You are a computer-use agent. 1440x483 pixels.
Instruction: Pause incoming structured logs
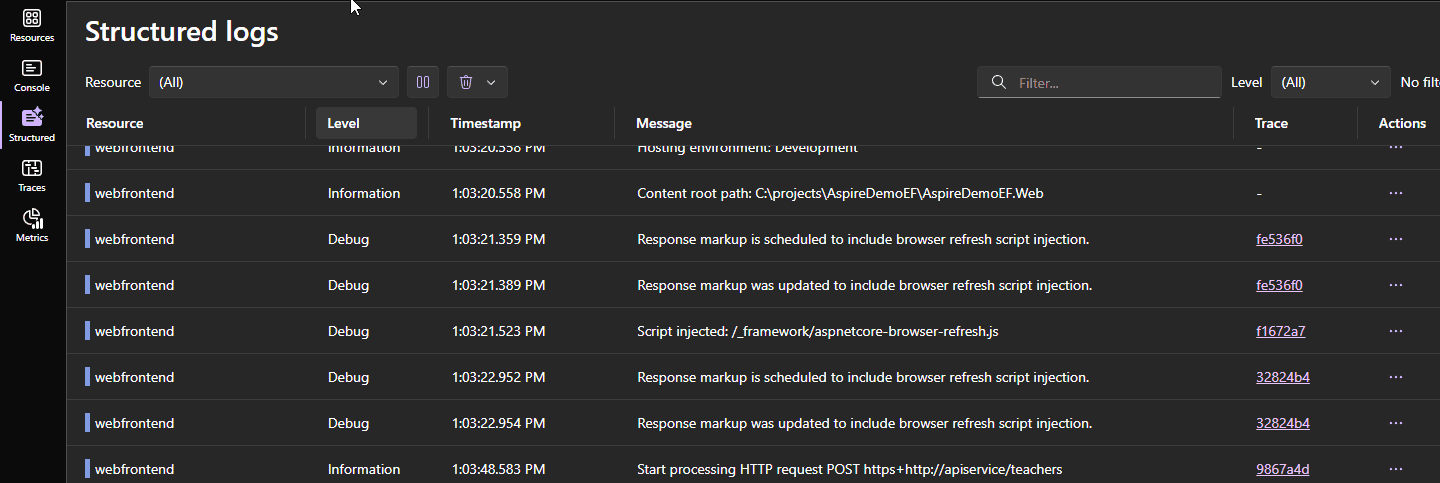coord(423,82)
